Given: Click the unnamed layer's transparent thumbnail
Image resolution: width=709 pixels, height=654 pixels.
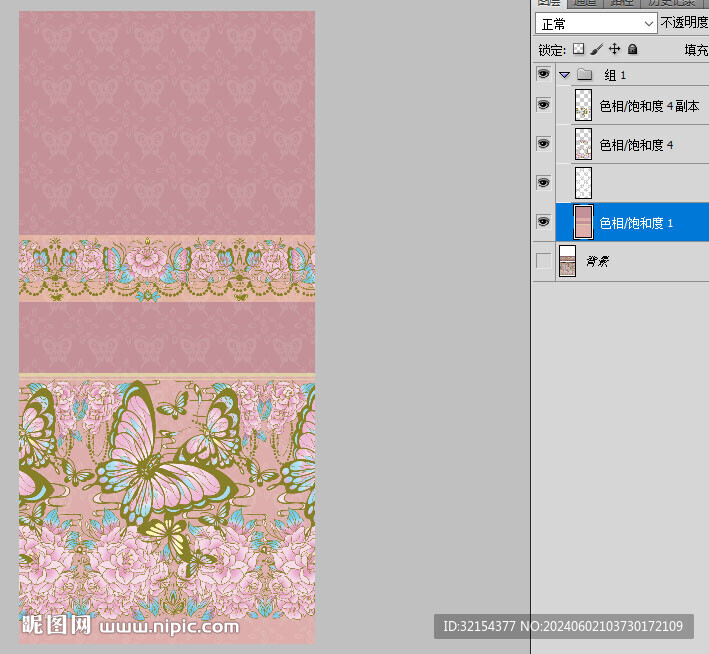Looking at the screenshot, I should 583,183.
